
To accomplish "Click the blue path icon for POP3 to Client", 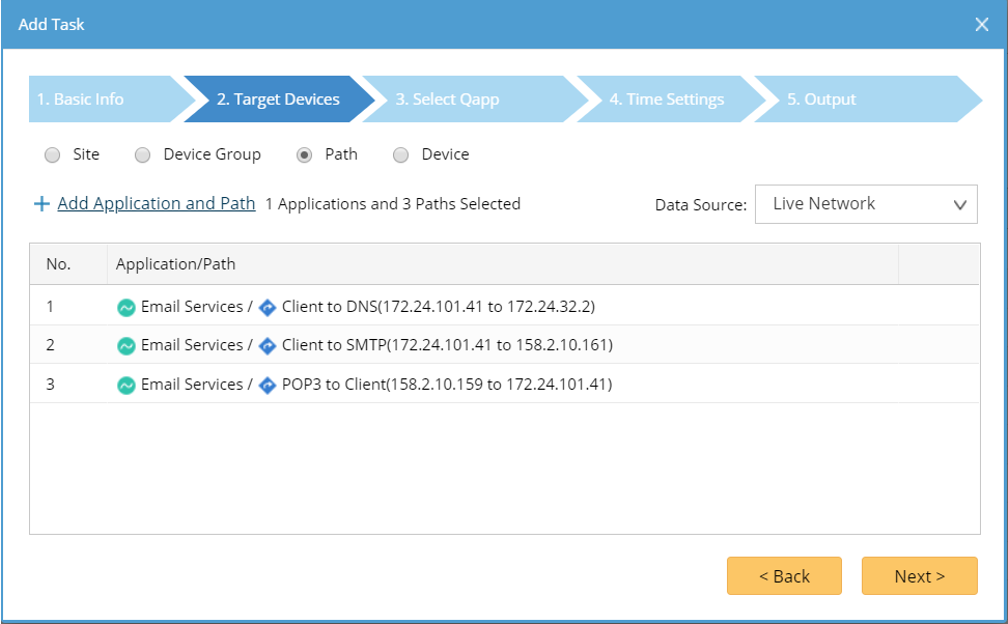I will pos(267,385).
